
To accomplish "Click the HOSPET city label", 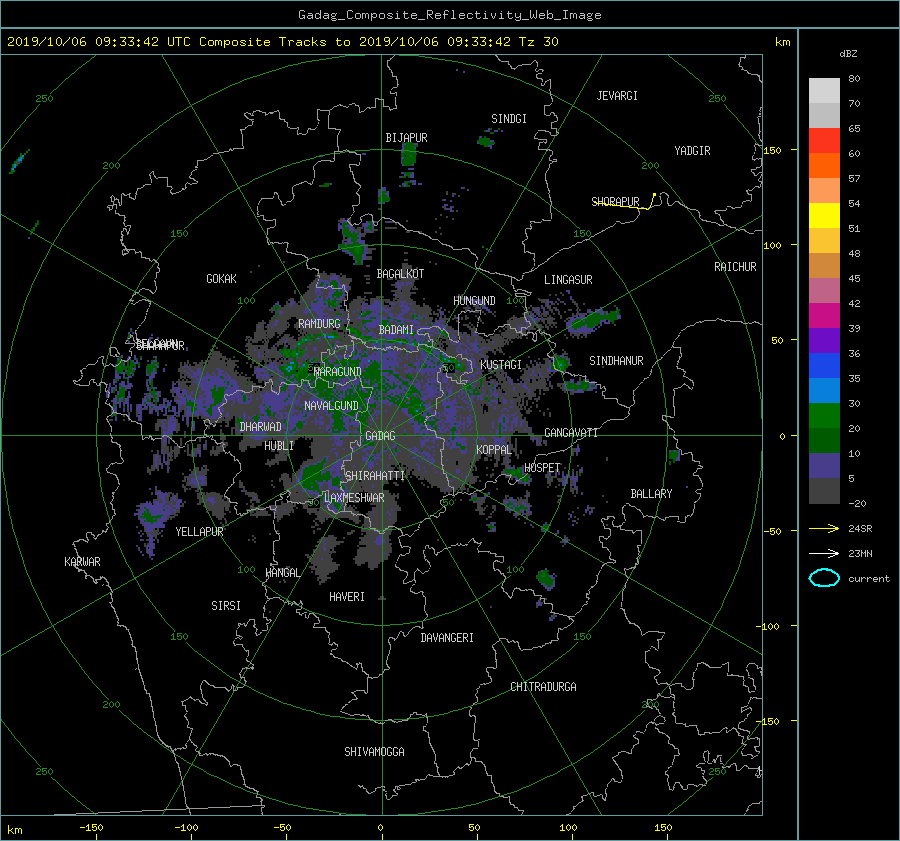I will click(x=542, y=468).
